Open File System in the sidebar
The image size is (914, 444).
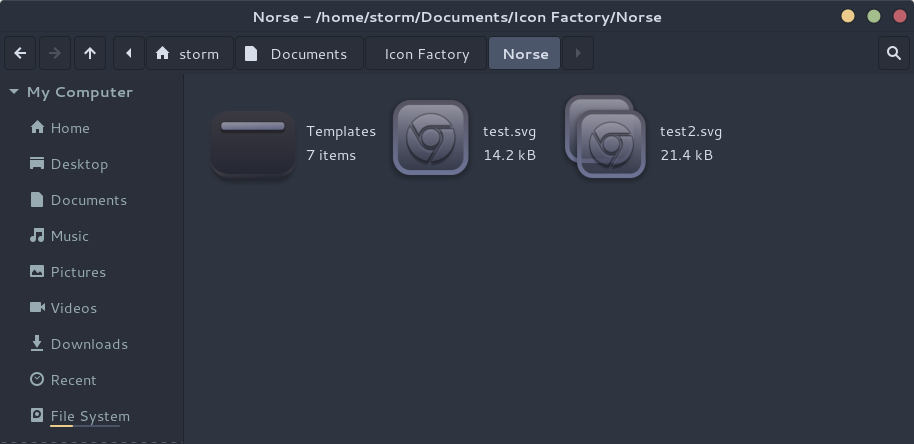92,416
